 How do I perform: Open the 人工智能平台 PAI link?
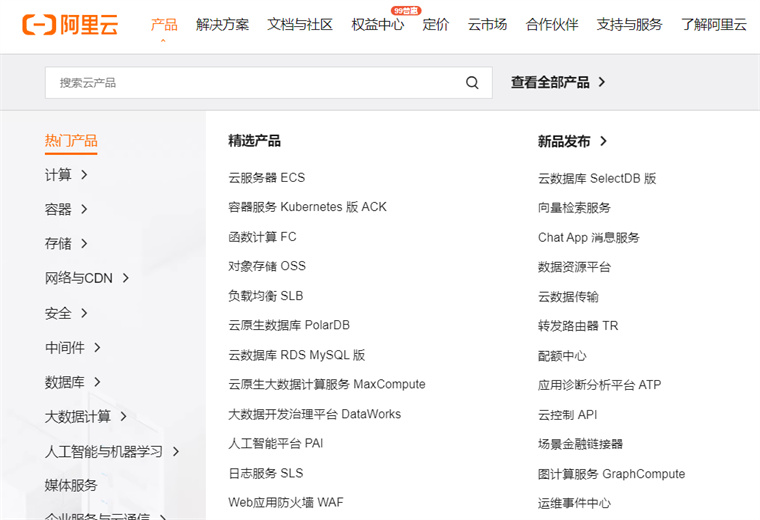(x=275, y=443)
